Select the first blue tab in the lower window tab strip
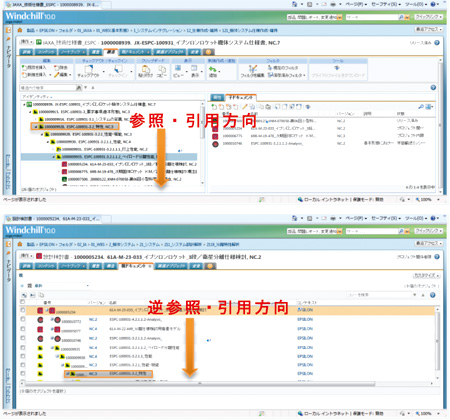 tap(27, 266)
